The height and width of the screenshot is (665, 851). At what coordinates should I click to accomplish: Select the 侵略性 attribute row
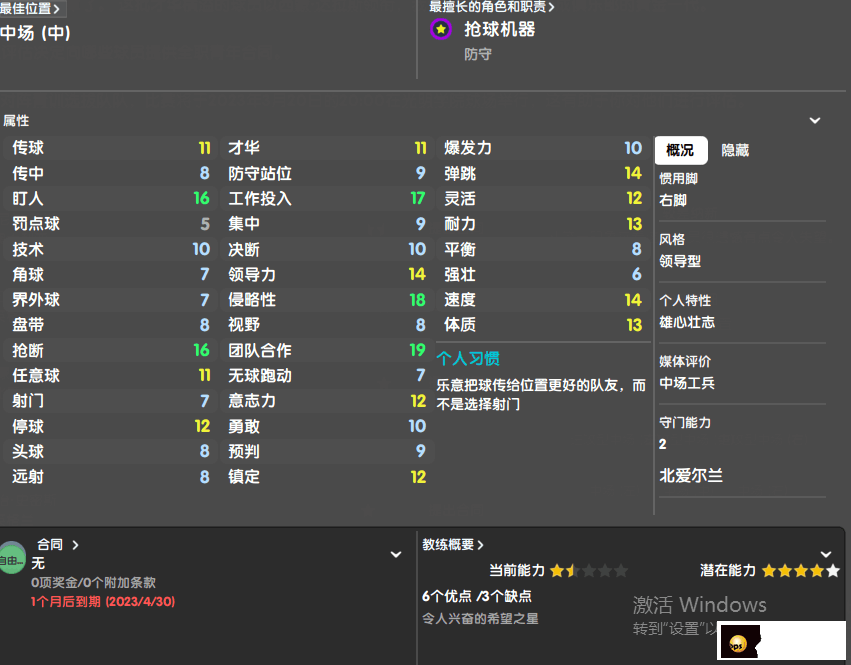pyautogui.click(x=325, y=300)
